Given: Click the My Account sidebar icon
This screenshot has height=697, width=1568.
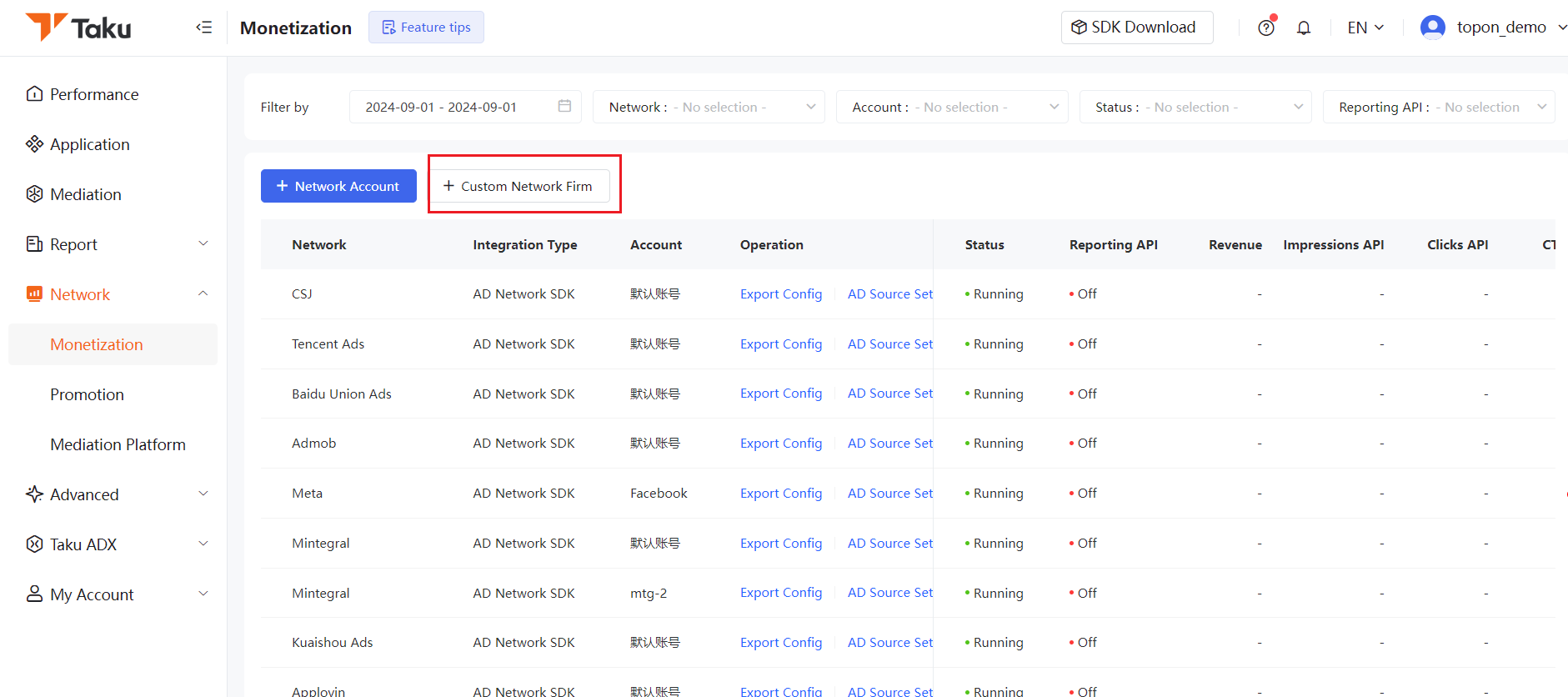Looking at the screenshot, I should click(34, 594).
